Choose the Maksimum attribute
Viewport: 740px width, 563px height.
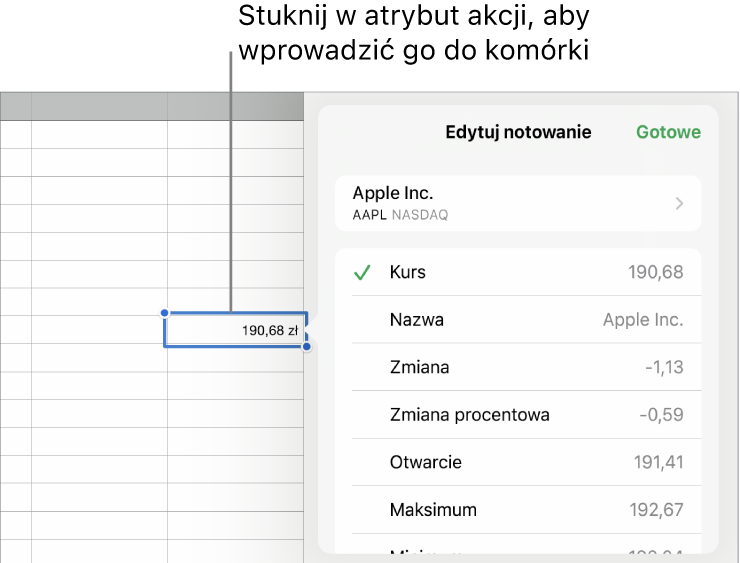click(518, 510)
